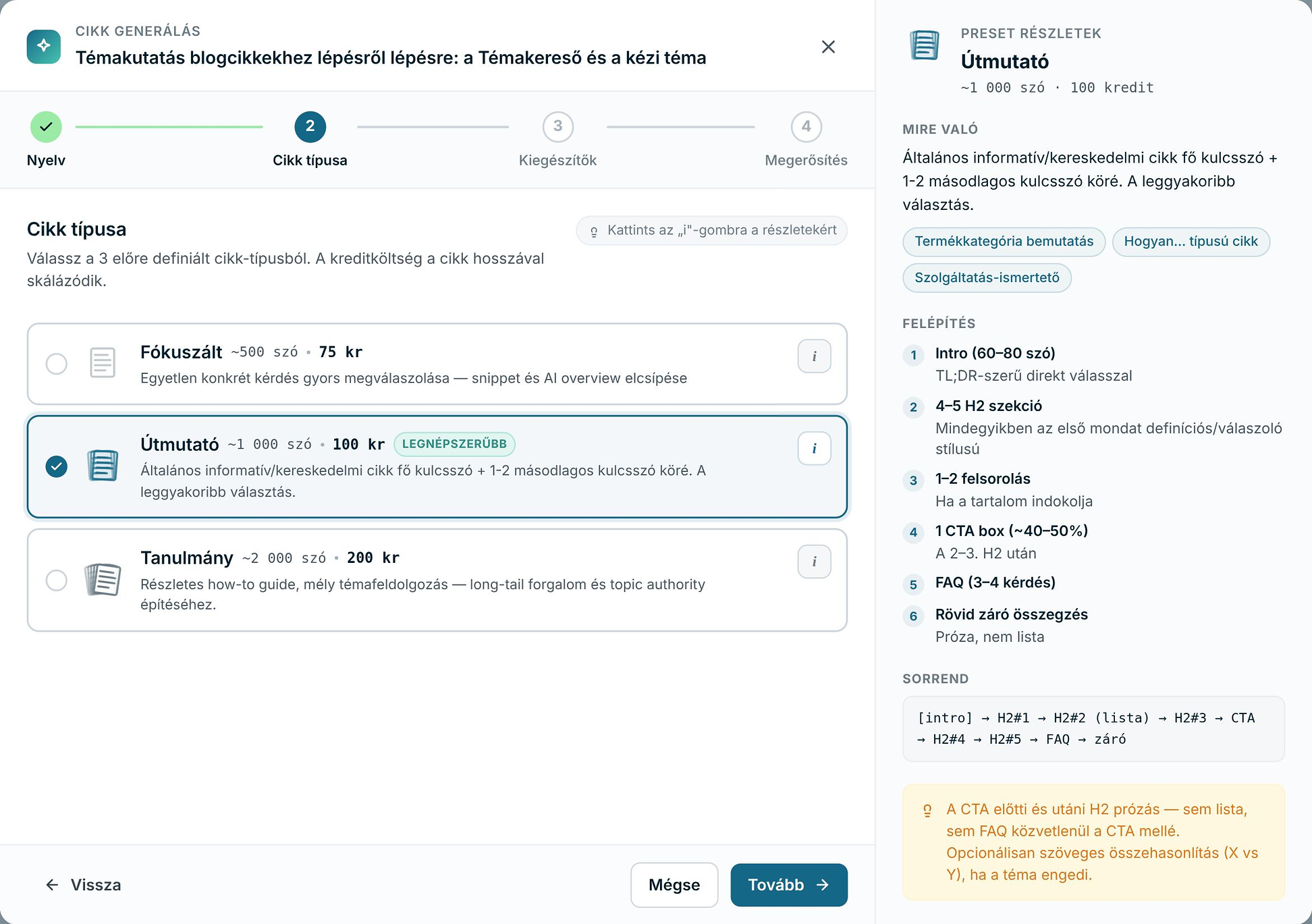Click '4–5 H2 szekció' structure item
Viewport: 1312px width, 924px height.
point(989,406)
